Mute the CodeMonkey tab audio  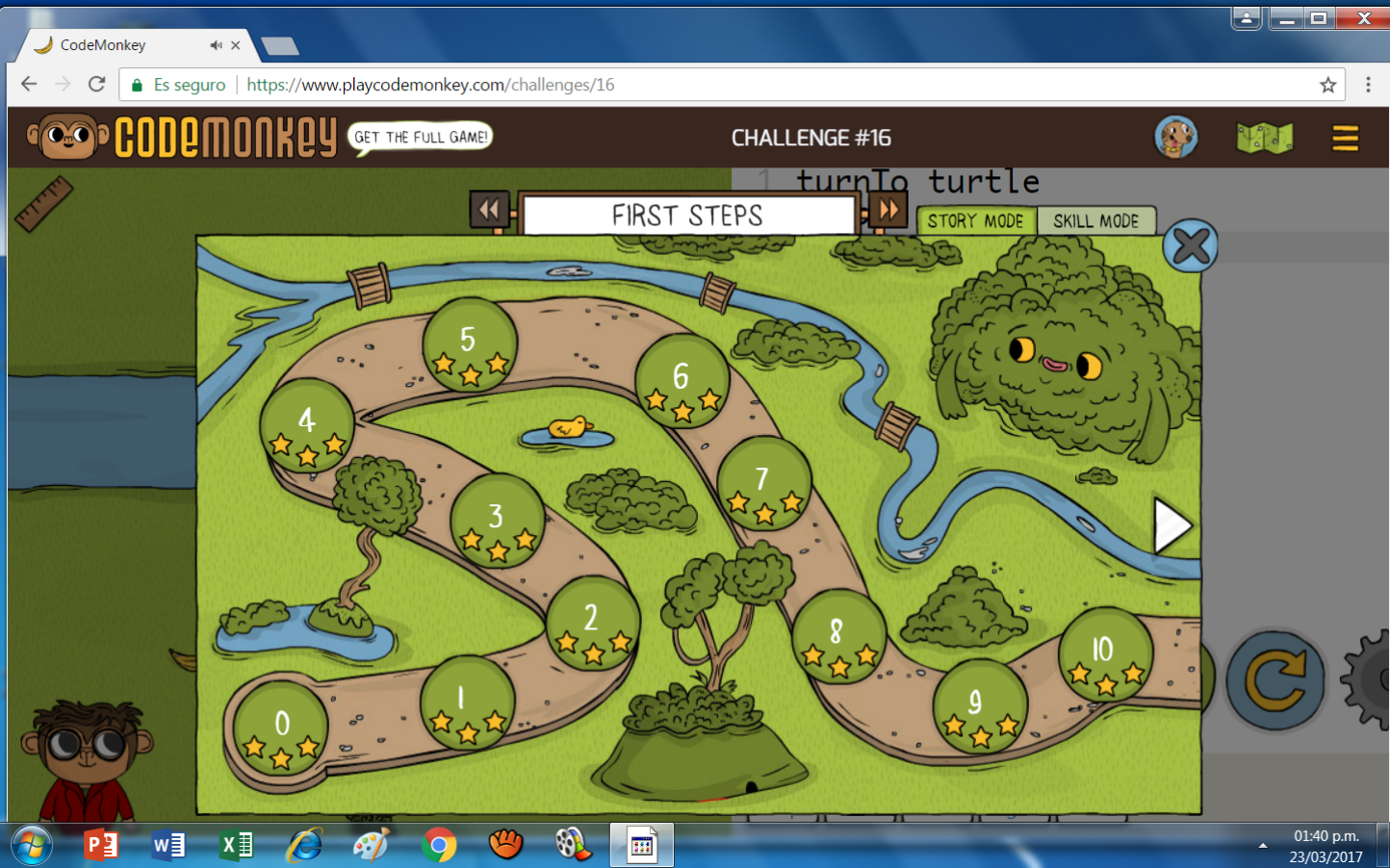pyautogui.click(x=216, y=45)
